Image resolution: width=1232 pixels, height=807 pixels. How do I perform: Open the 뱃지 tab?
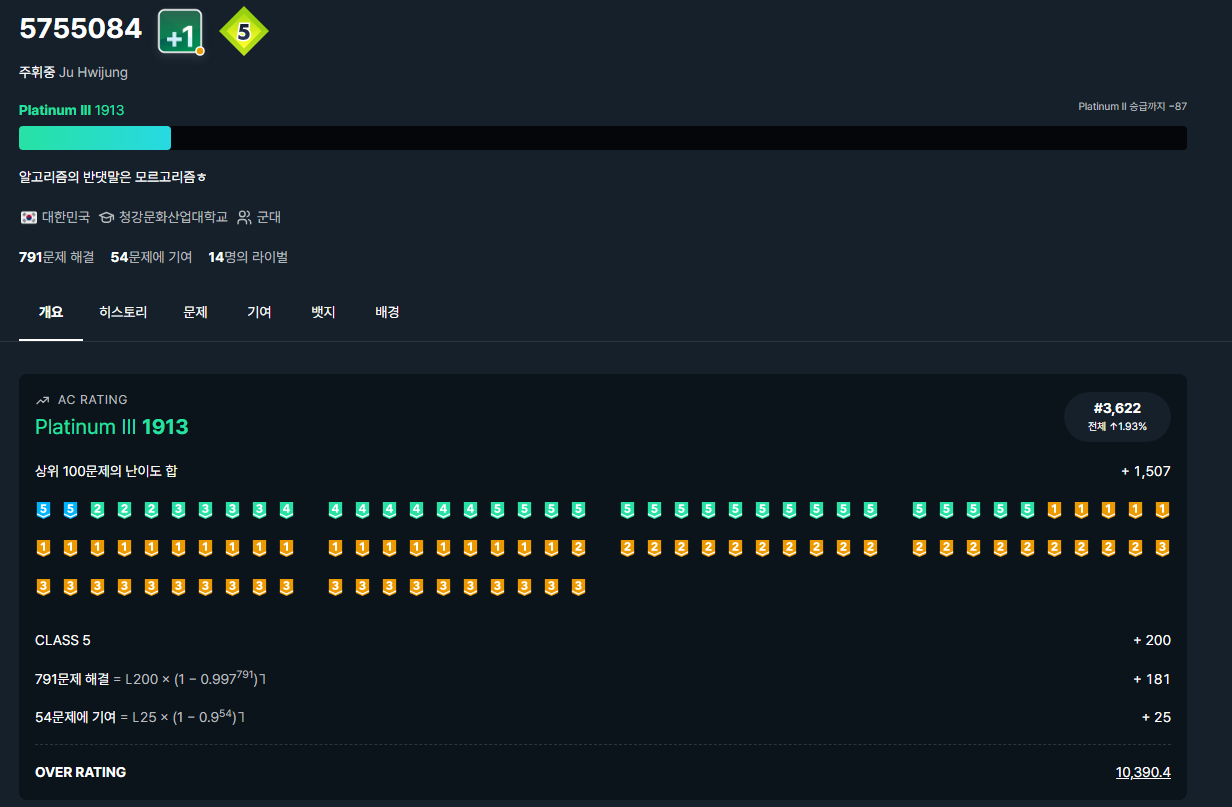click(x=323, y=312)
